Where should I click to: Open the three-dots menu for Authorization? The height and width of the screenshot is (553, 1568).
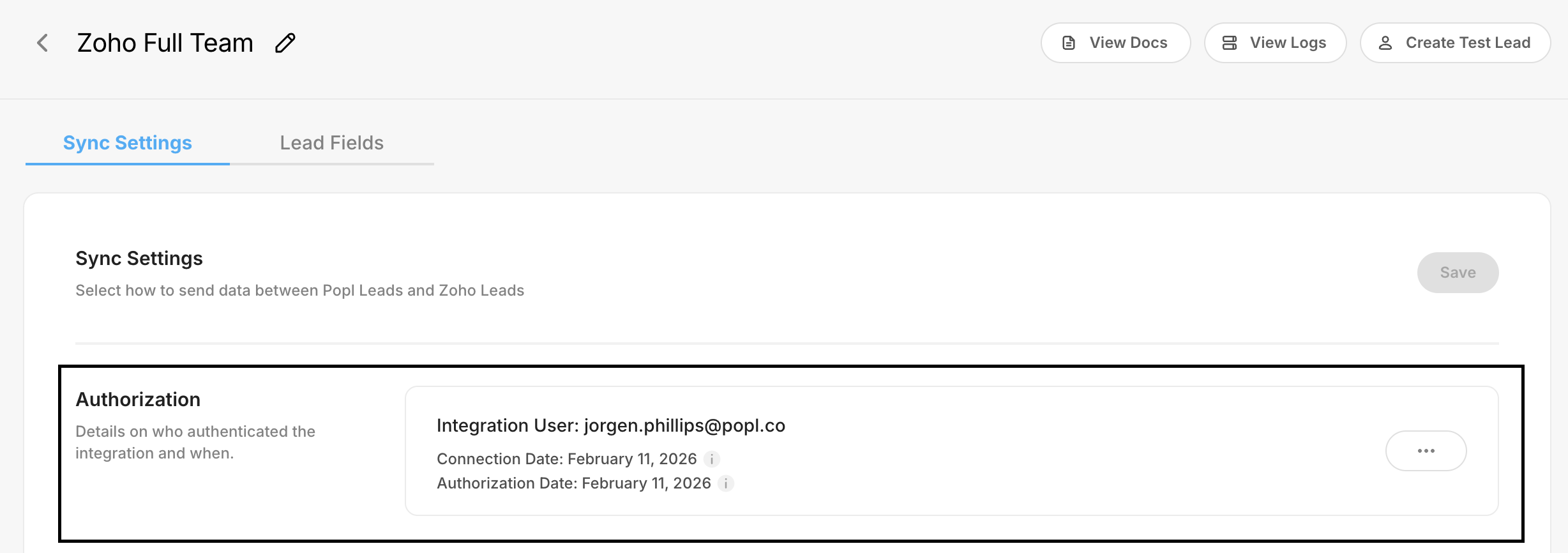pos(1426,451)
